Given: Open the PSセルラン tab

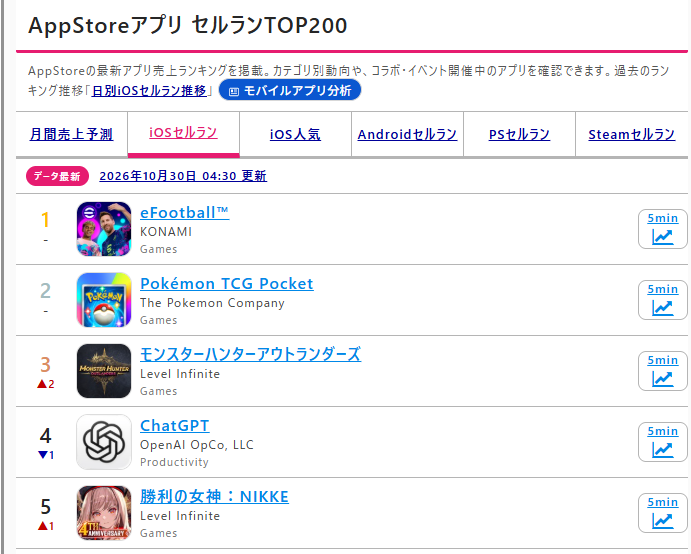Looking at the screenshot, I should click(519, 134).
